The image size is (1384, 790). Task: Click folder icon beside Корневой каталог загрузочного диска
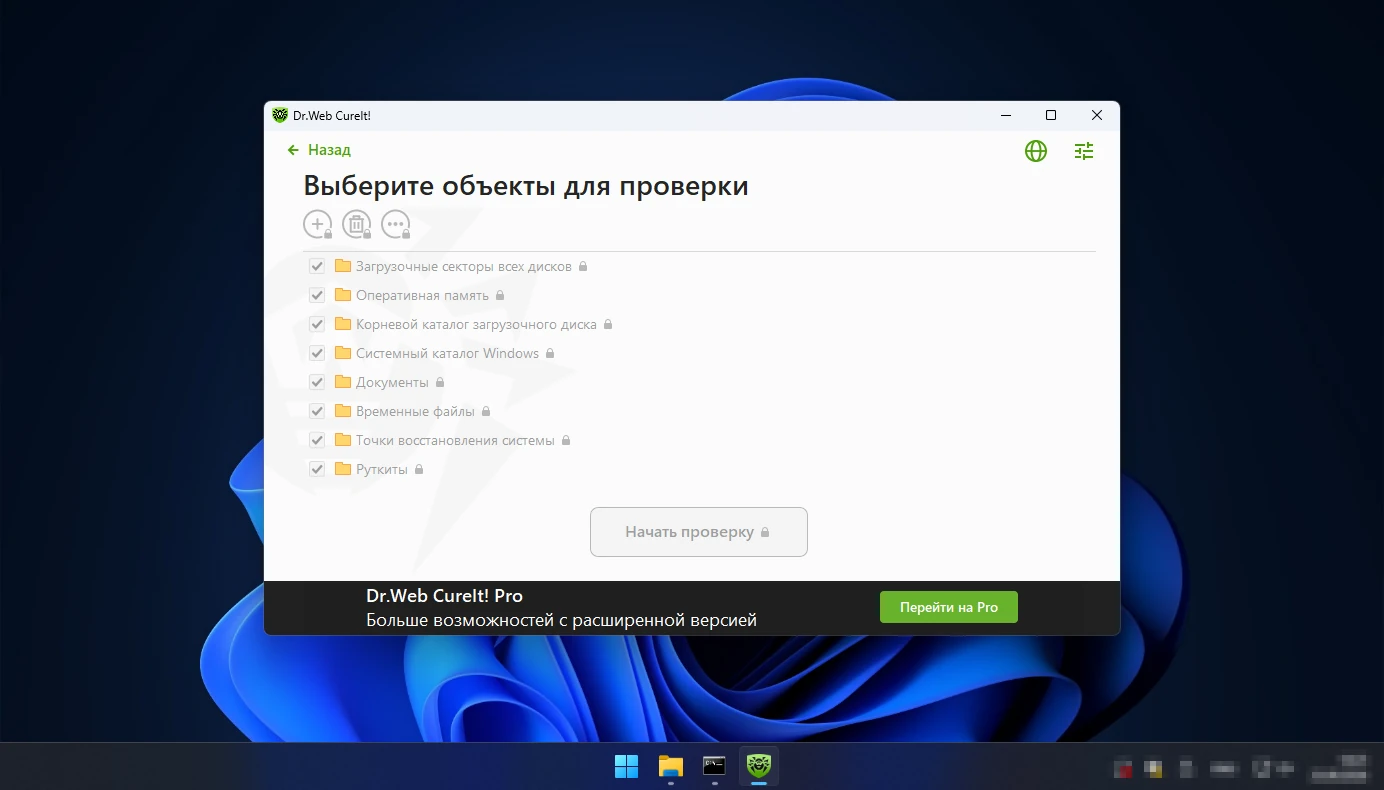tap(343, 324)
